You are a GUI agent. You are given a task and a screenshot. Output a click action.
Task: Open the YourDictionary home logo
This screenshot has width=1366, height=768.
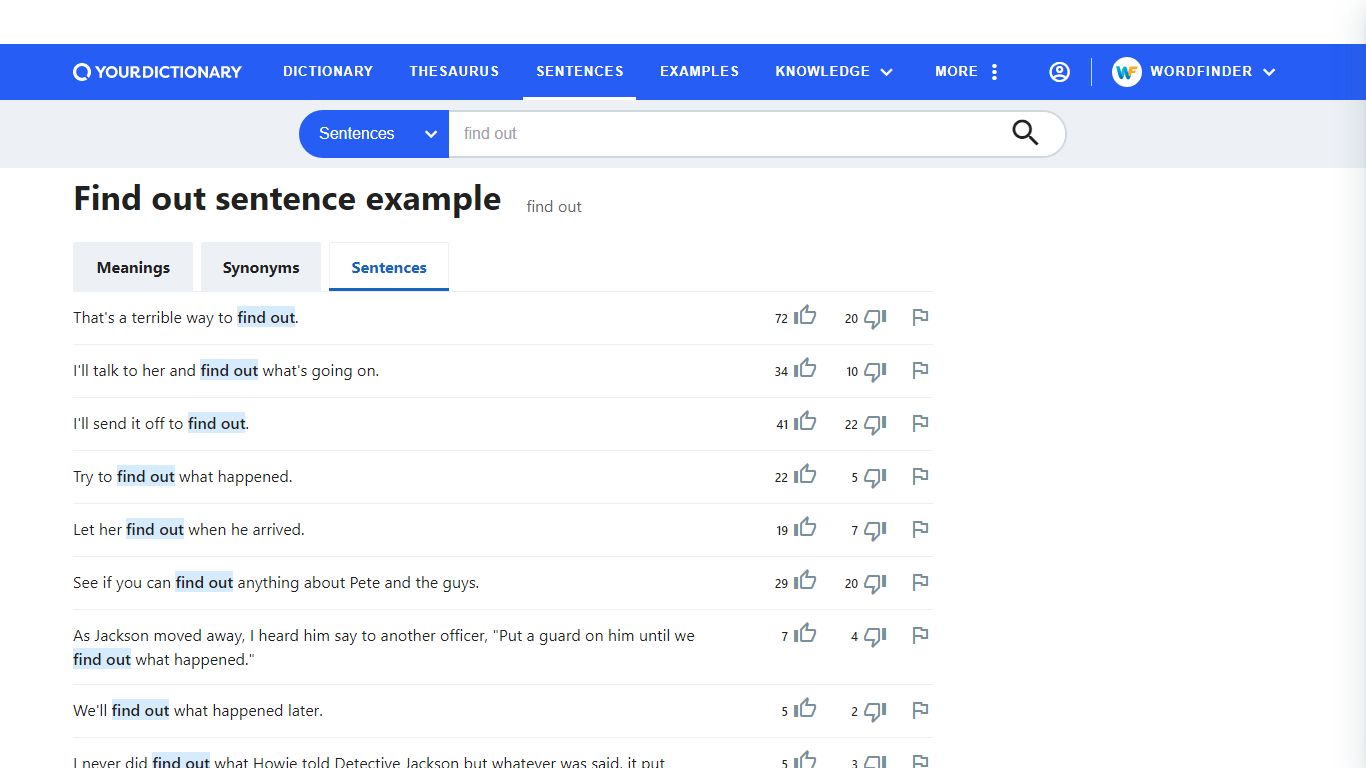click(157, 72)
